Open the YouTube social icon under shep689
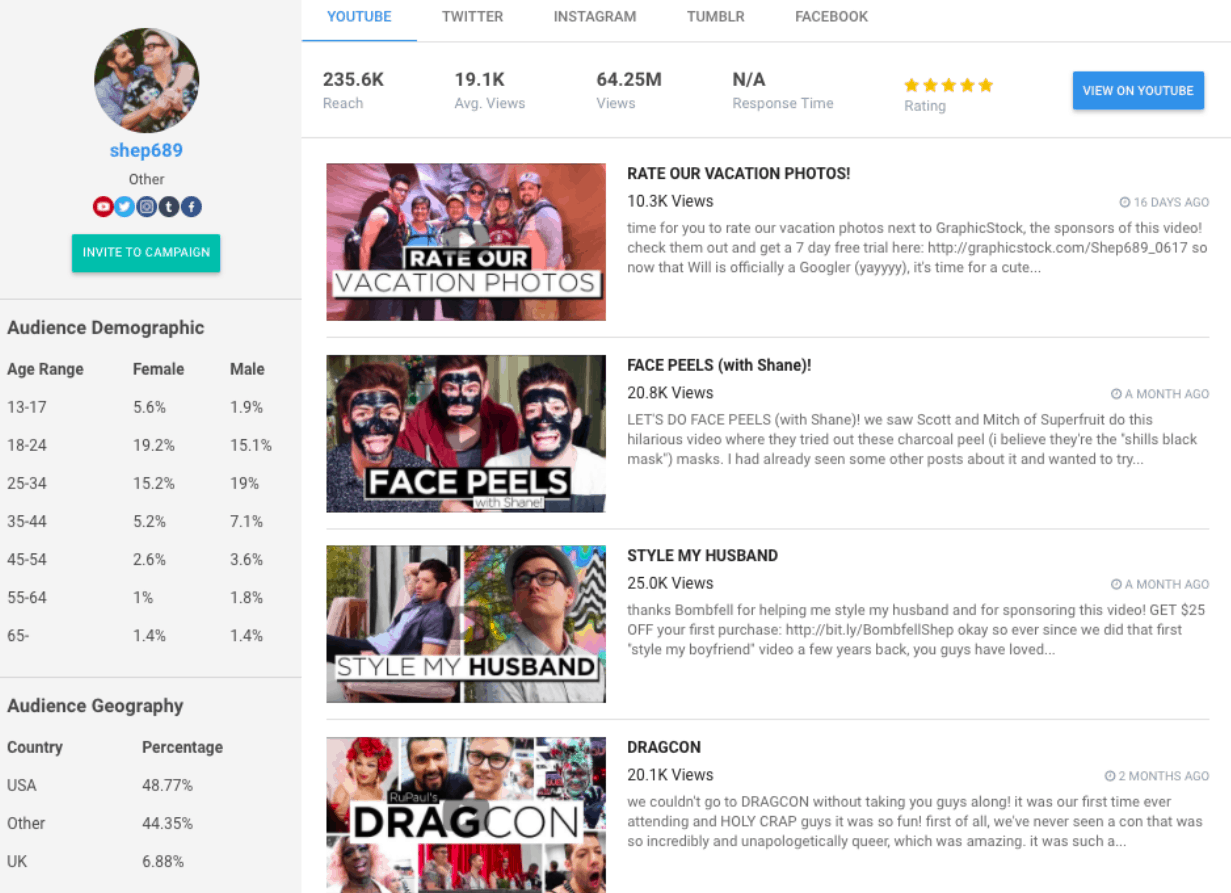 click(103, 207)
